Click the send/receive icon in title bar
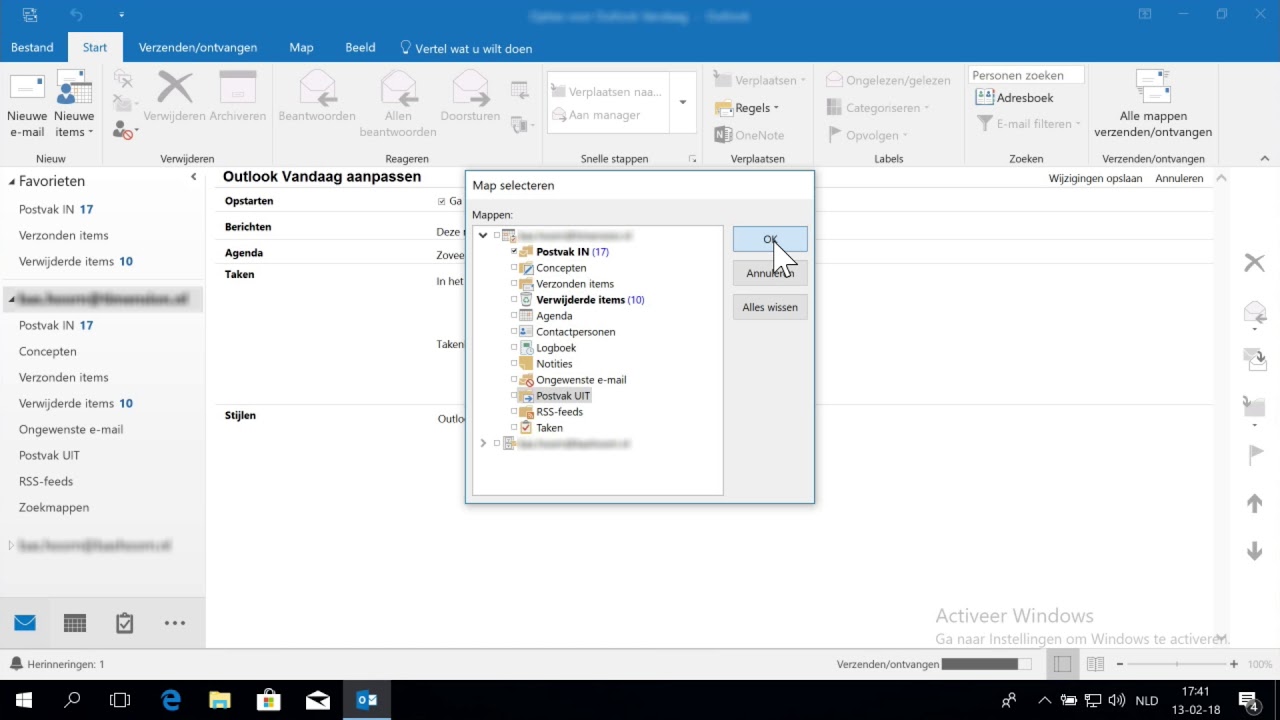The height and width of the screenshot is (720, 1280). pos(29,15)
